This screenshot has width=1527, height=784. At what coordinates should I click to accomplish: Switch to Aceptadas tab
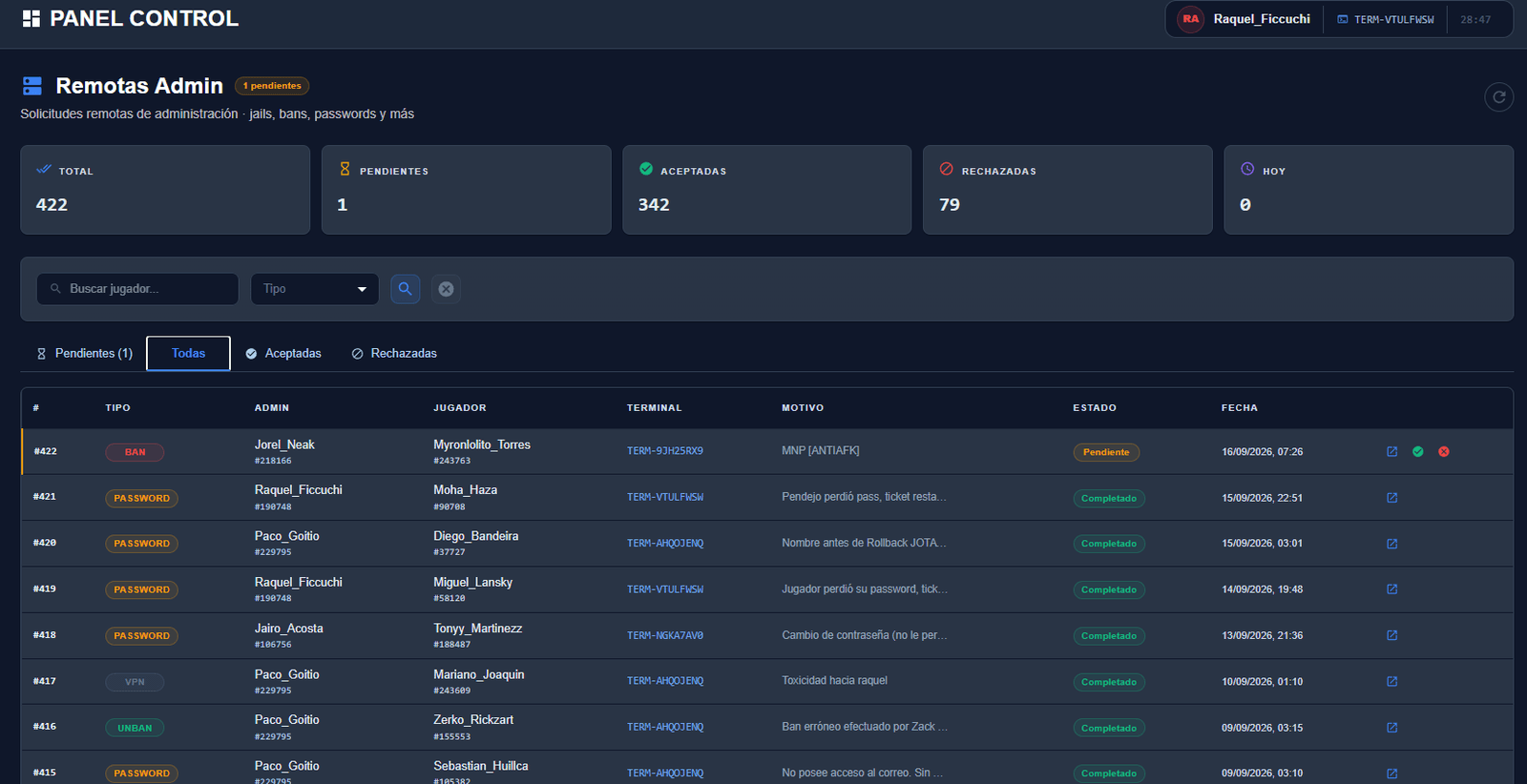click(283, 354)
